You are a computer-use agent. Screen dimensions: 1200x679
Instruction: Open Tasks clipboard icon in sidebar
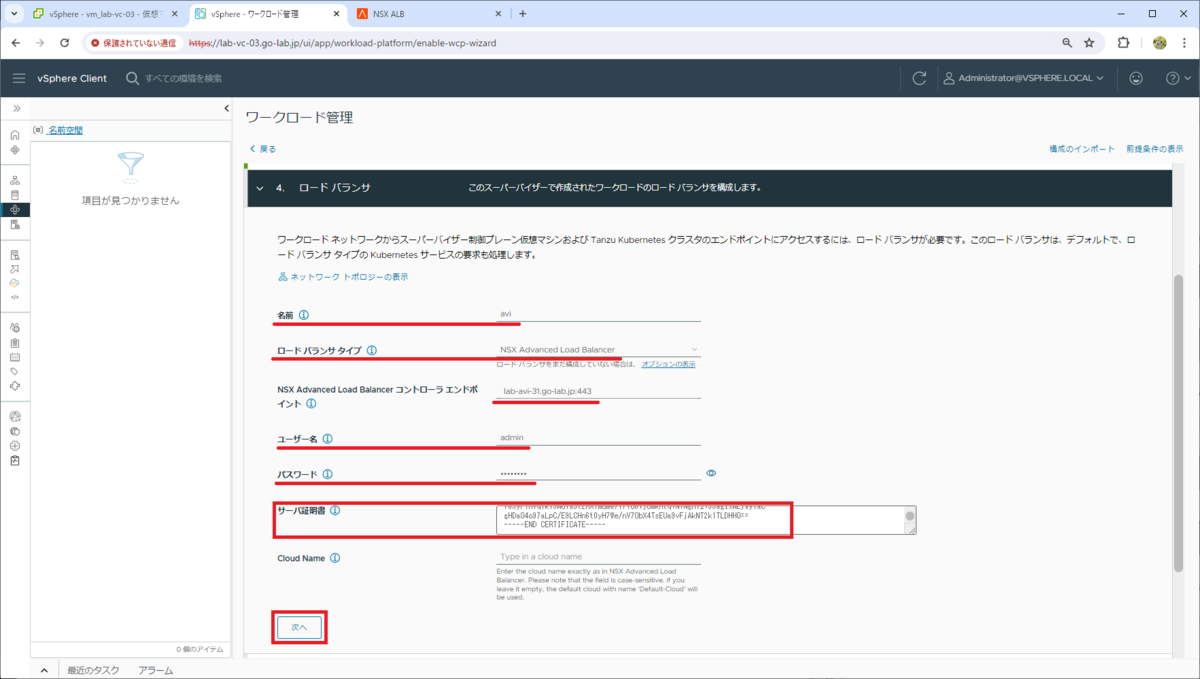pyautogui.click(x=15, y=342)
